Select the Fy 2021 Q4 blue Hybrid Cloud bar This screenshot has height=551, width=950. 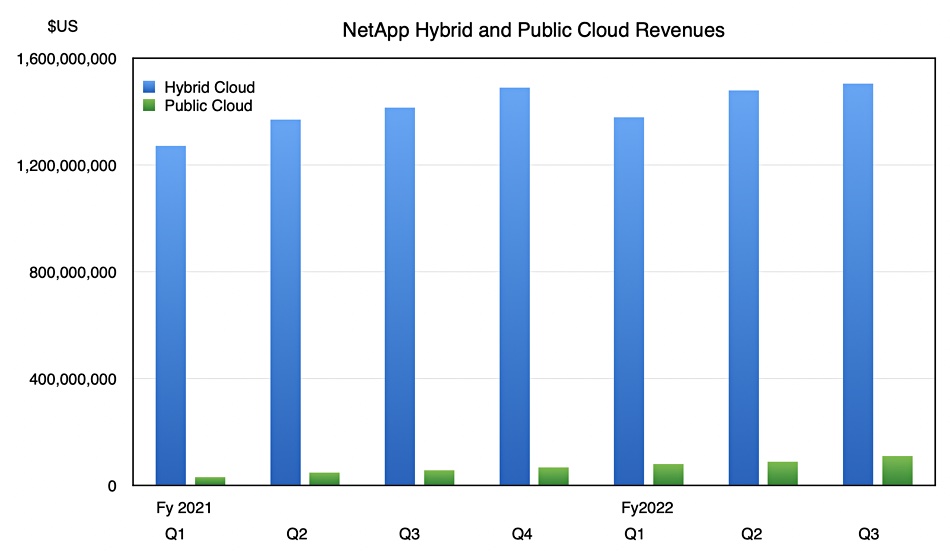click(x=514, y=286)
